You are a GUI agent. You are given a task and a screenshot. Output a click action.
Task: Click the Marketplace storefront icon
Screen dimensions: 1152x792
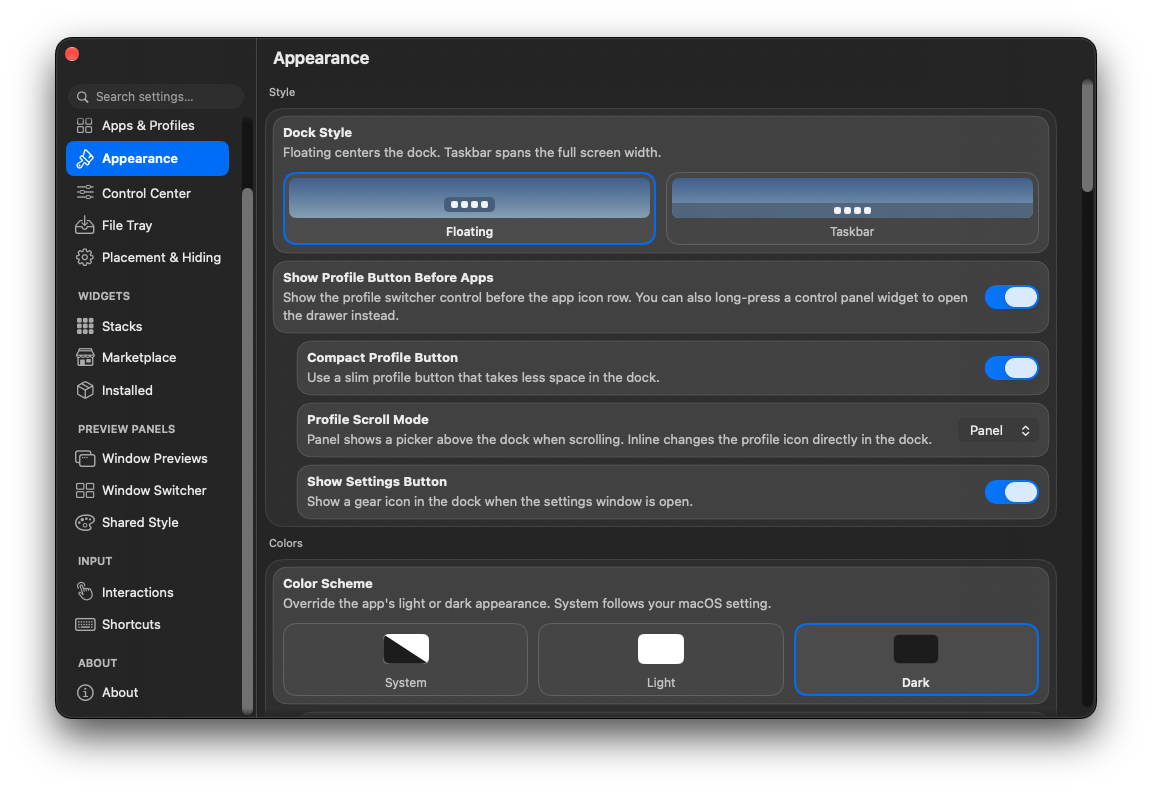click(x=84, y=357)
